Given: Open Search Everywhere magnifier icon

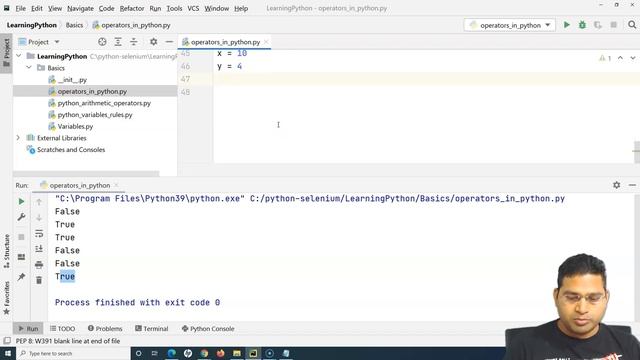Looking at the screenshot, I should (632, 25).
